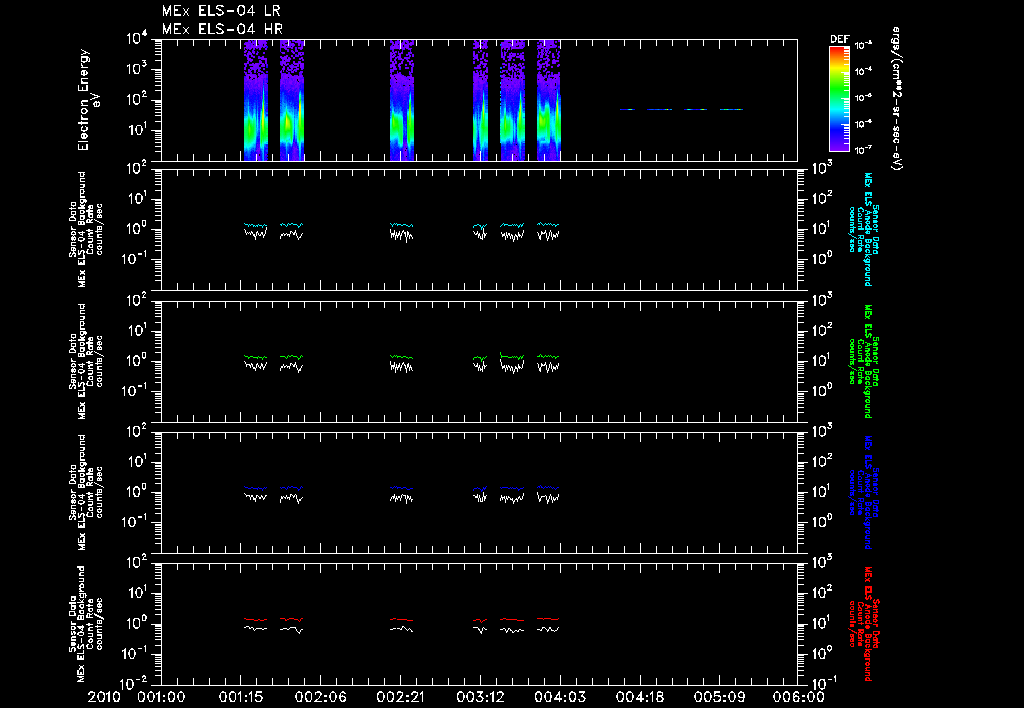Screen dimensions: 1024x708
Task: Click the "001:15" time axis label
Action: click(x=241, y=697)
